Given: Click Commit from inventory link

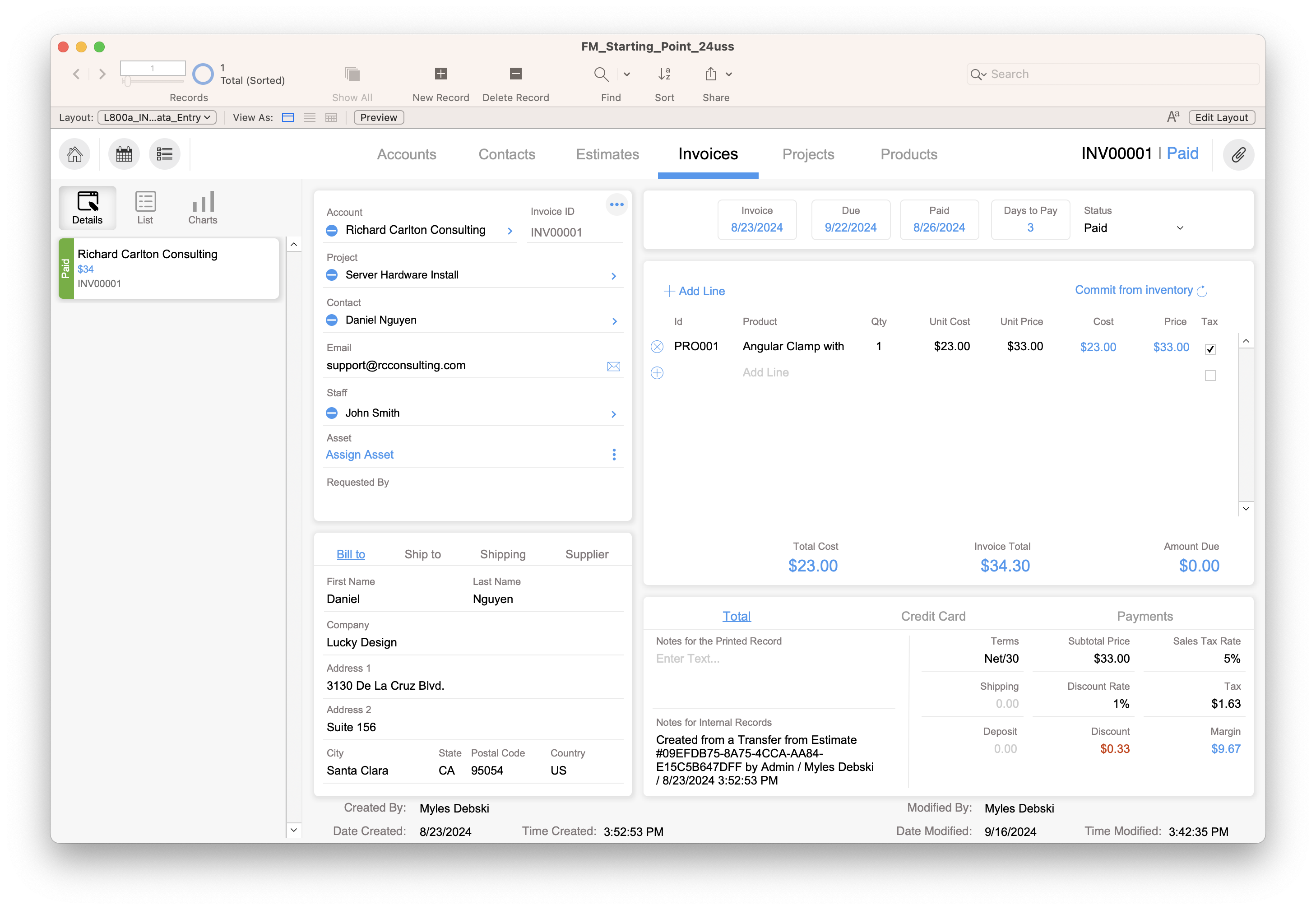Looking at the screenshot, I should pyautogui.click(x=1140, y=290).
